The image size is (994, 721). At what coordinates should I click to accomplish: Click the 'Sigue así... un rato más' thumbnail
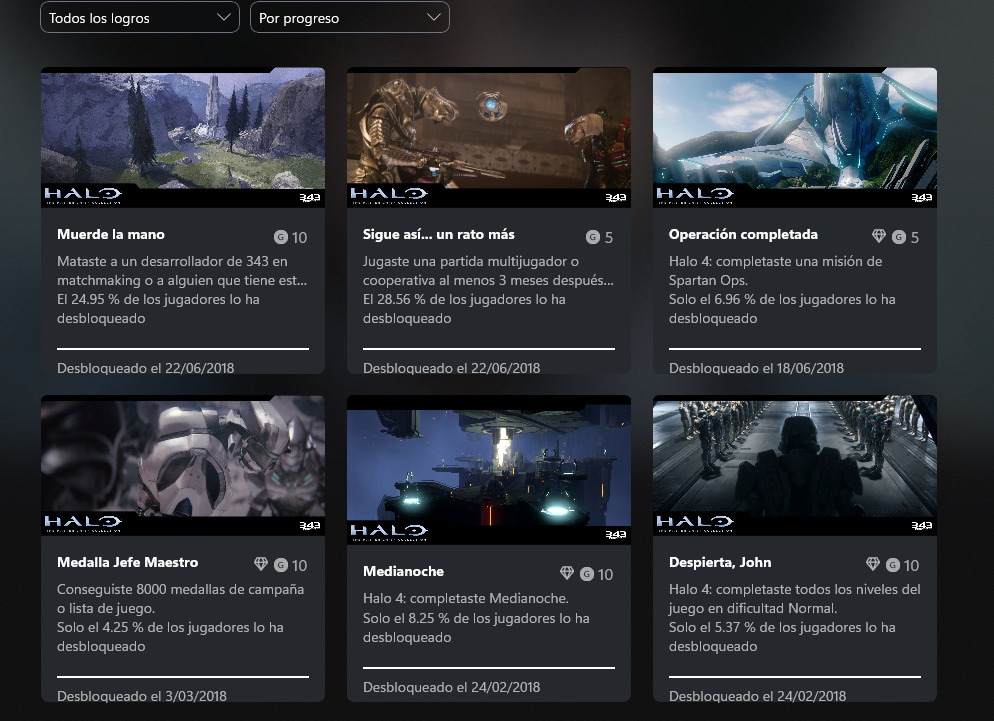tap(489, 137)
